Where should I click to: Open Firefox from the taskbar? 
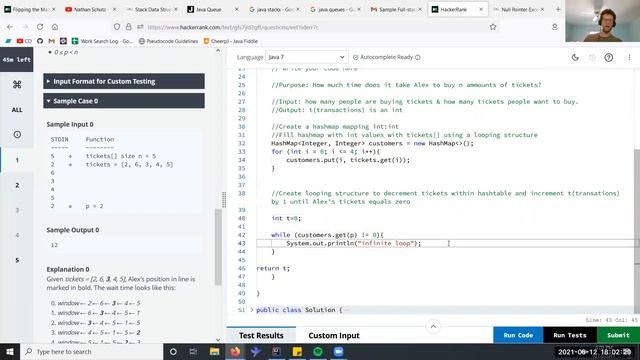pos(235,351)
